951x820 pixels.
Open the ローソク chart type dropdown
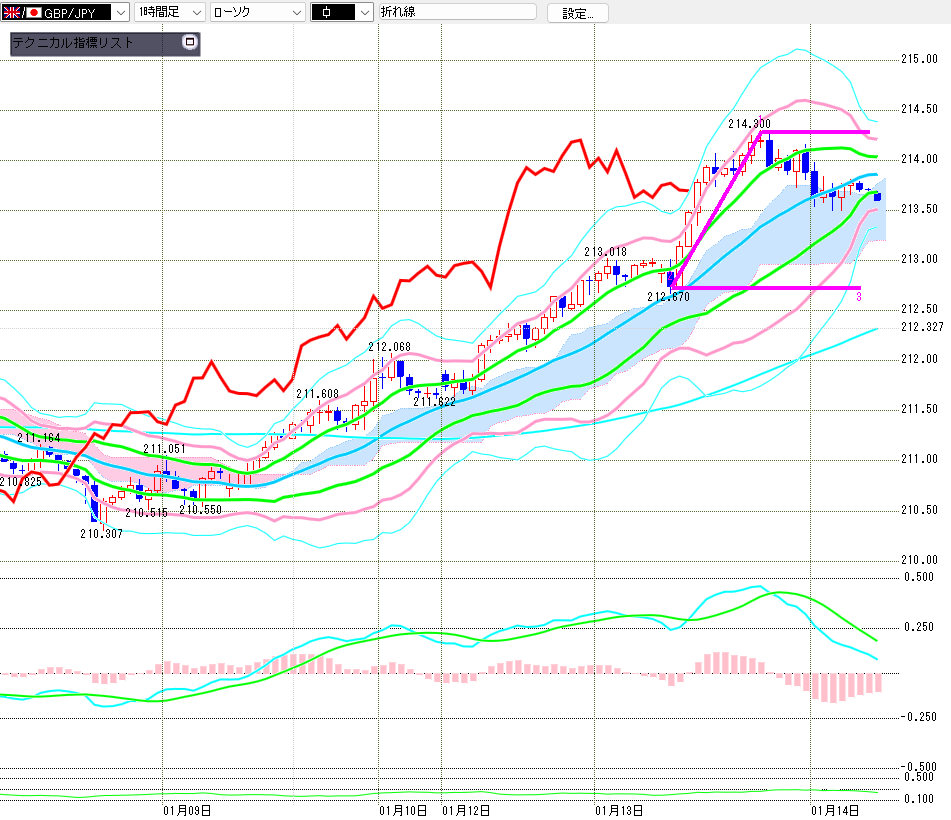[296, 13]
